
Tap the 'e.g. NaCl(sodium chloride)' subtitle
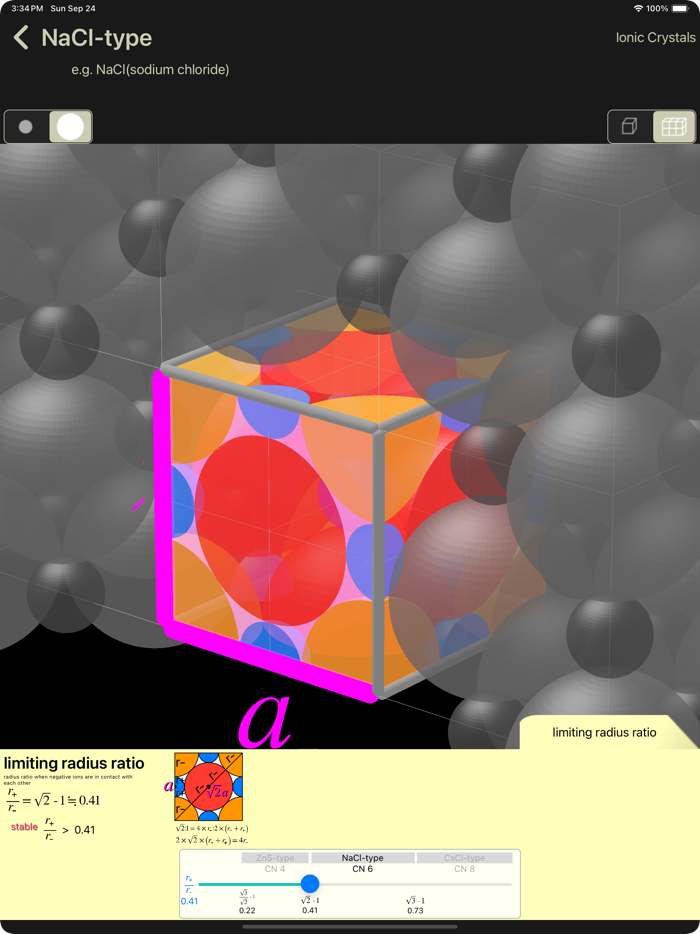pos(150,70)
